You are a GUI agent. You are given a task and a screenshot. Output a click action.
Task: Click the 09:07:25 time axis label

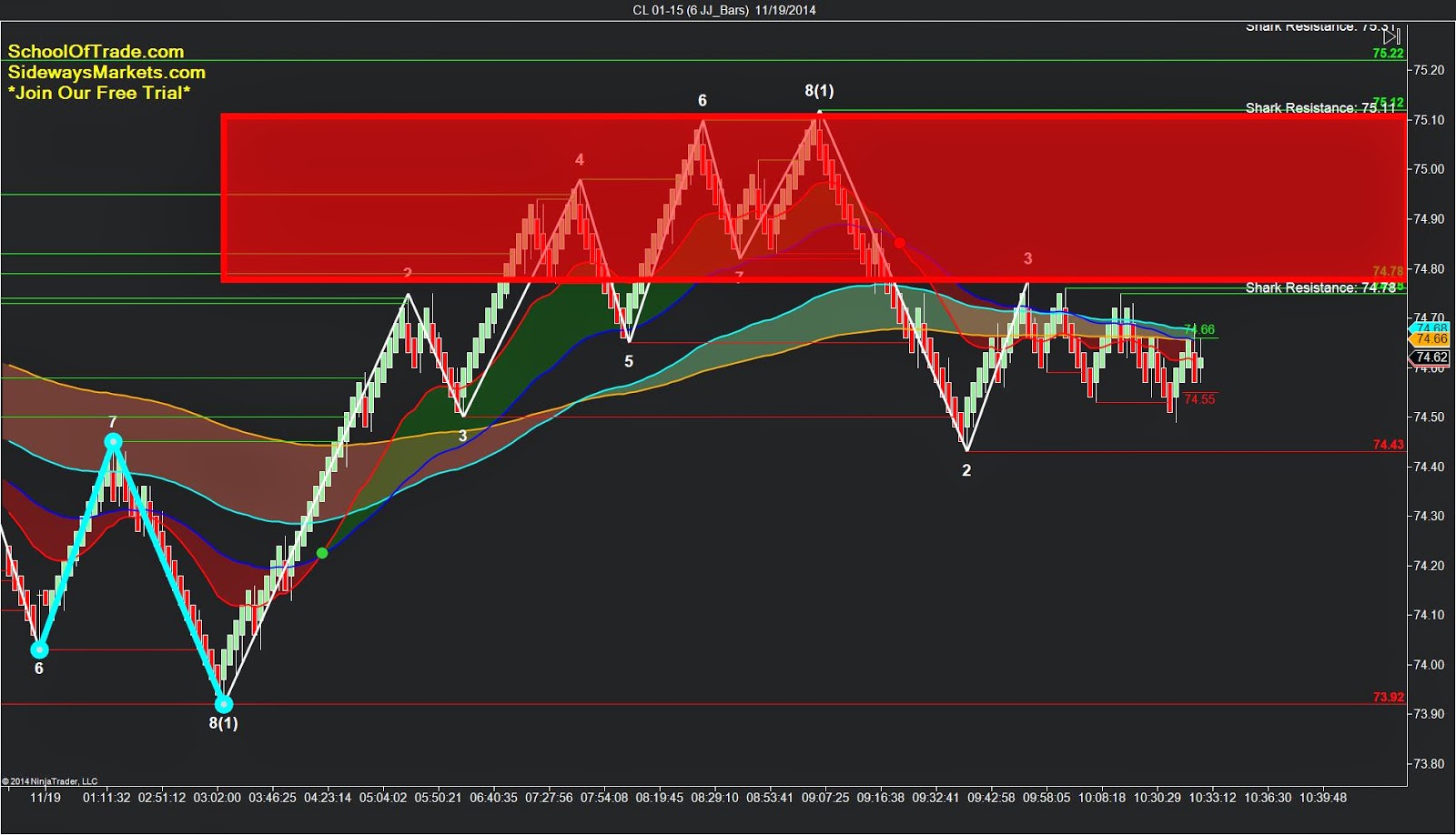pos(825,798)
